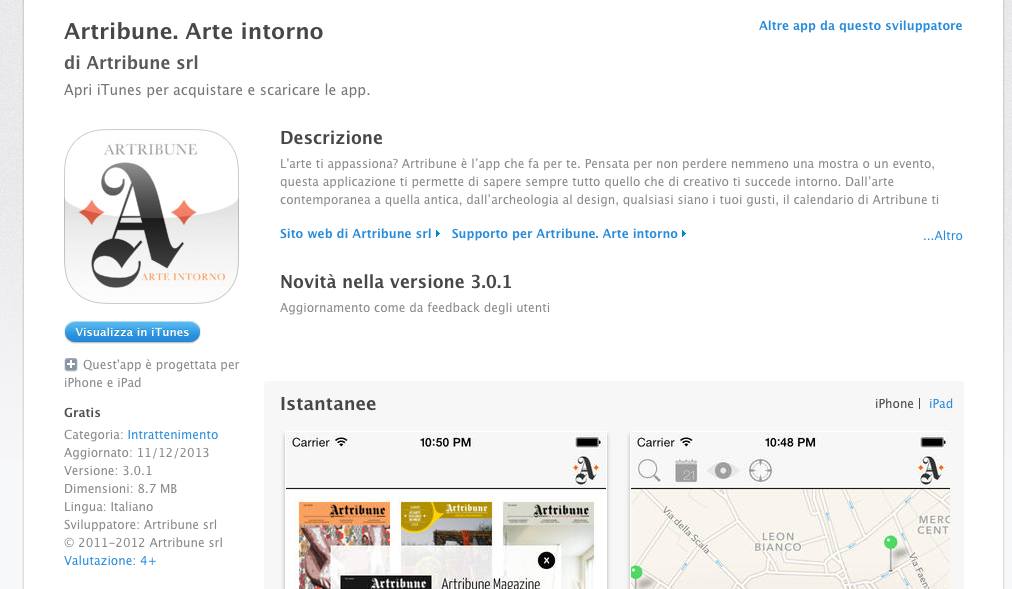The height and width of the screenshot is (589, 1012).
Task: Switch to iPad screenshots tab
Action: pos(940,404)
